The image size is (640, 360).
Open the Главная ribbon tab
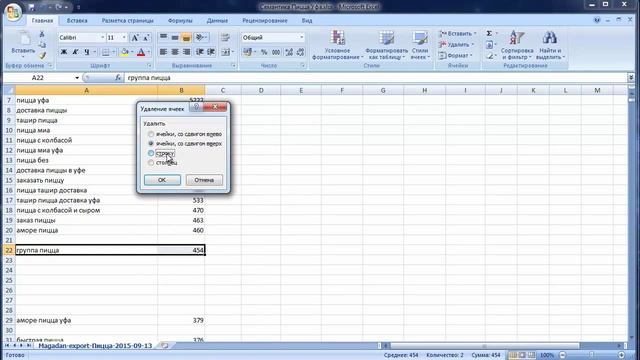click(x=42, y=20)
